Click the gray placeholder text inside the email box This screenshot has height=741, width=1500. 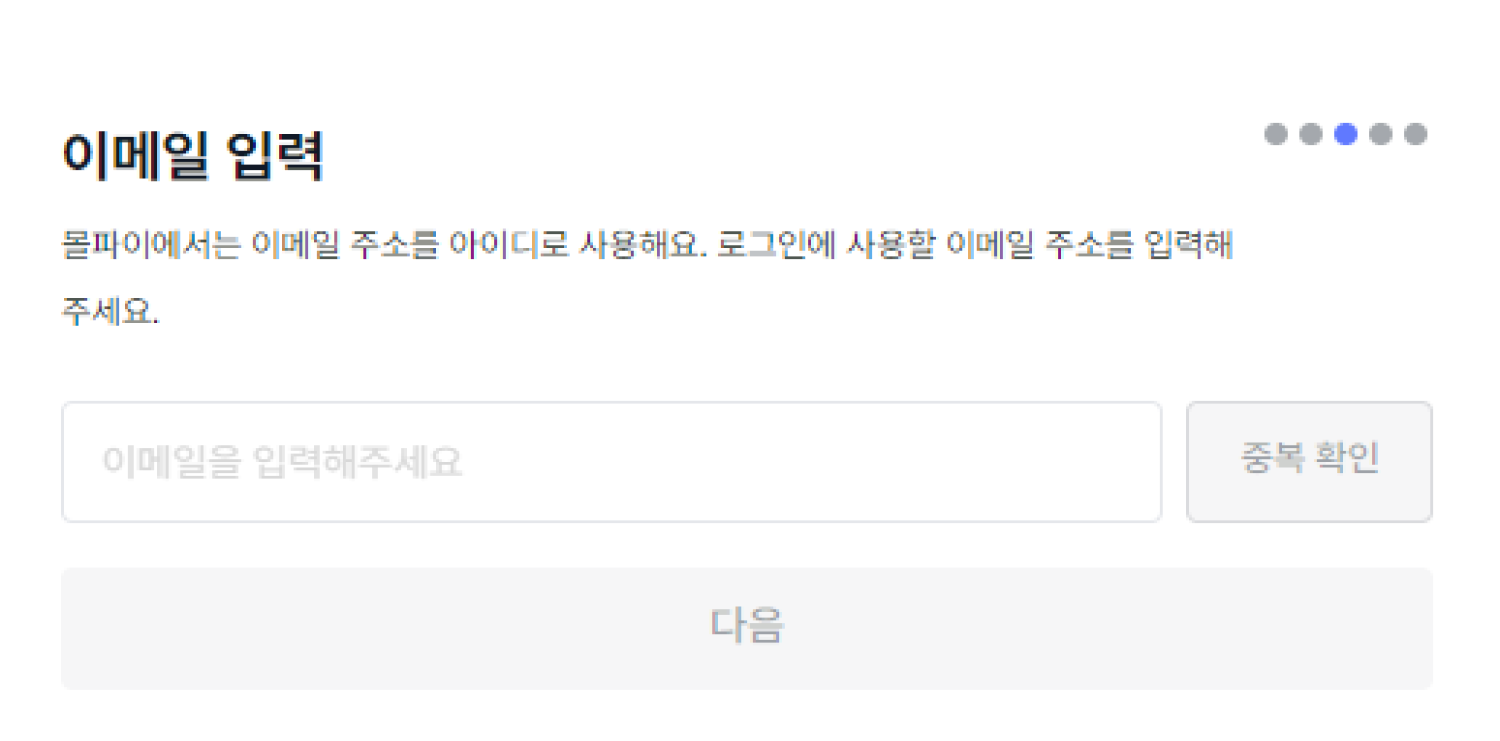pyautogui.click(x=282, y=462)
